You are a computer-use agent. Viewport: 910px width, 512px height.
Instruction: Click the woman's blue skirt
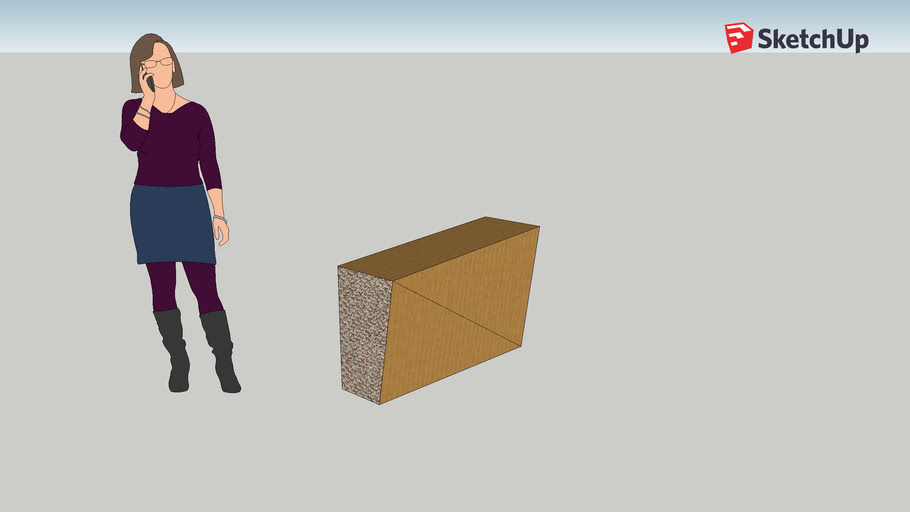[172, 223]
